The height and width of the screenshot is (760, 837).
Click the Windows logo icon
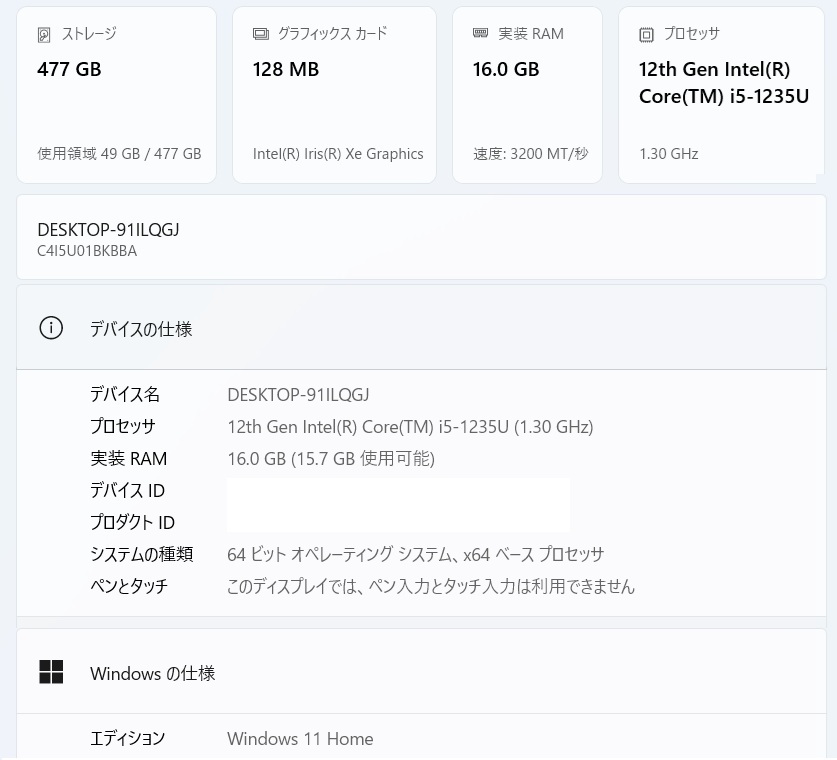tap(51, 672)
